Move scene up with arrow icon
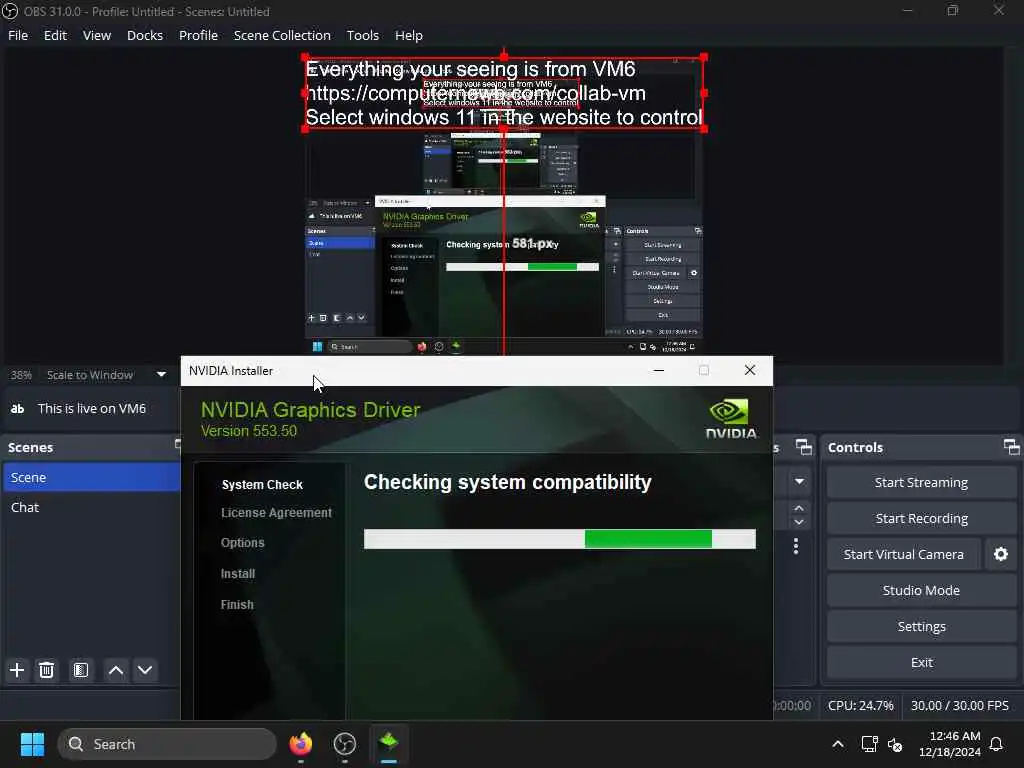1024x768 pixels. tap(116, 670)
